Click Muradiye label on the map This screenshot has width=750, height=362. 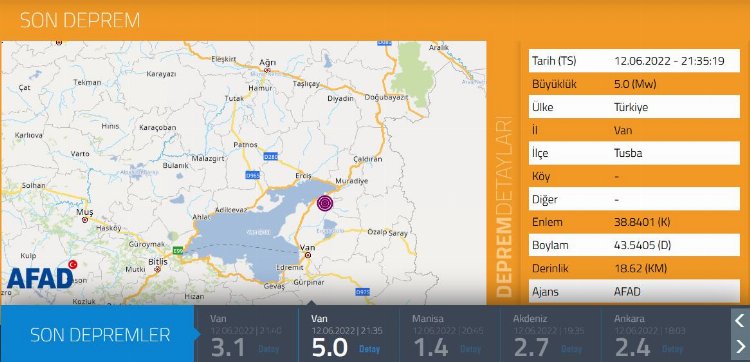click(x=352, y=181)
